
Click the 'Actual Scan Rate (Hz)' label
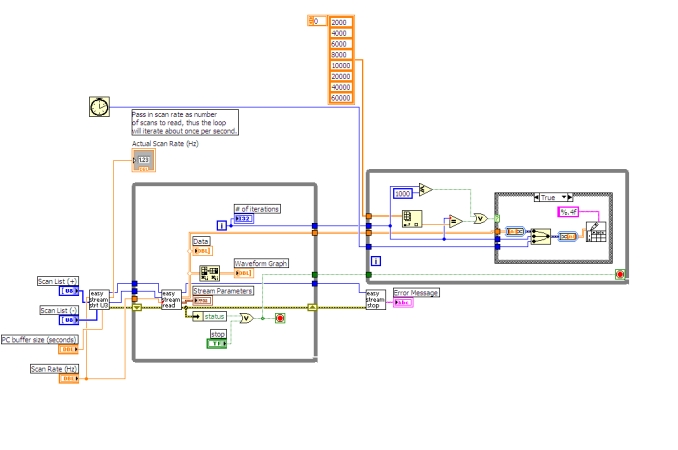pyautogui.click(x=165, y=144)
